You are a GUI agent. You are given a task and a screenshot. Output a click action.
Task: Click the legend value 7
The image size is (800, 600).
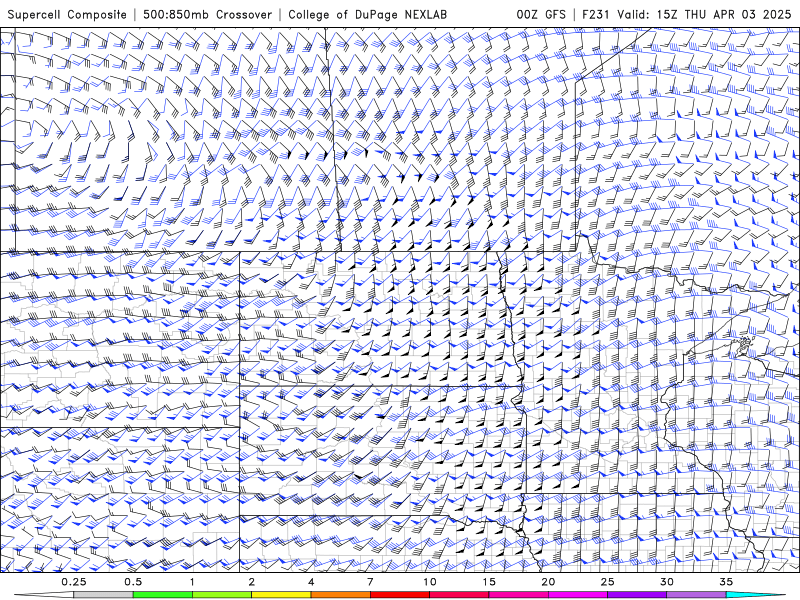(370, 582)
